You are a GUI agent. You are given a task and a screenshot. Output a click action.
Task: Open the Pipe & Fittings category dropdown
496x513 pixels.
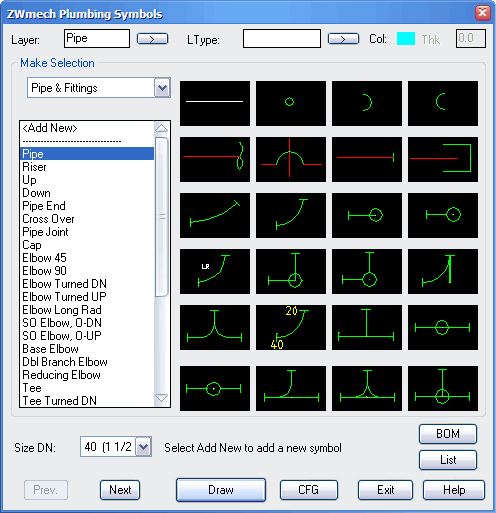162,88
